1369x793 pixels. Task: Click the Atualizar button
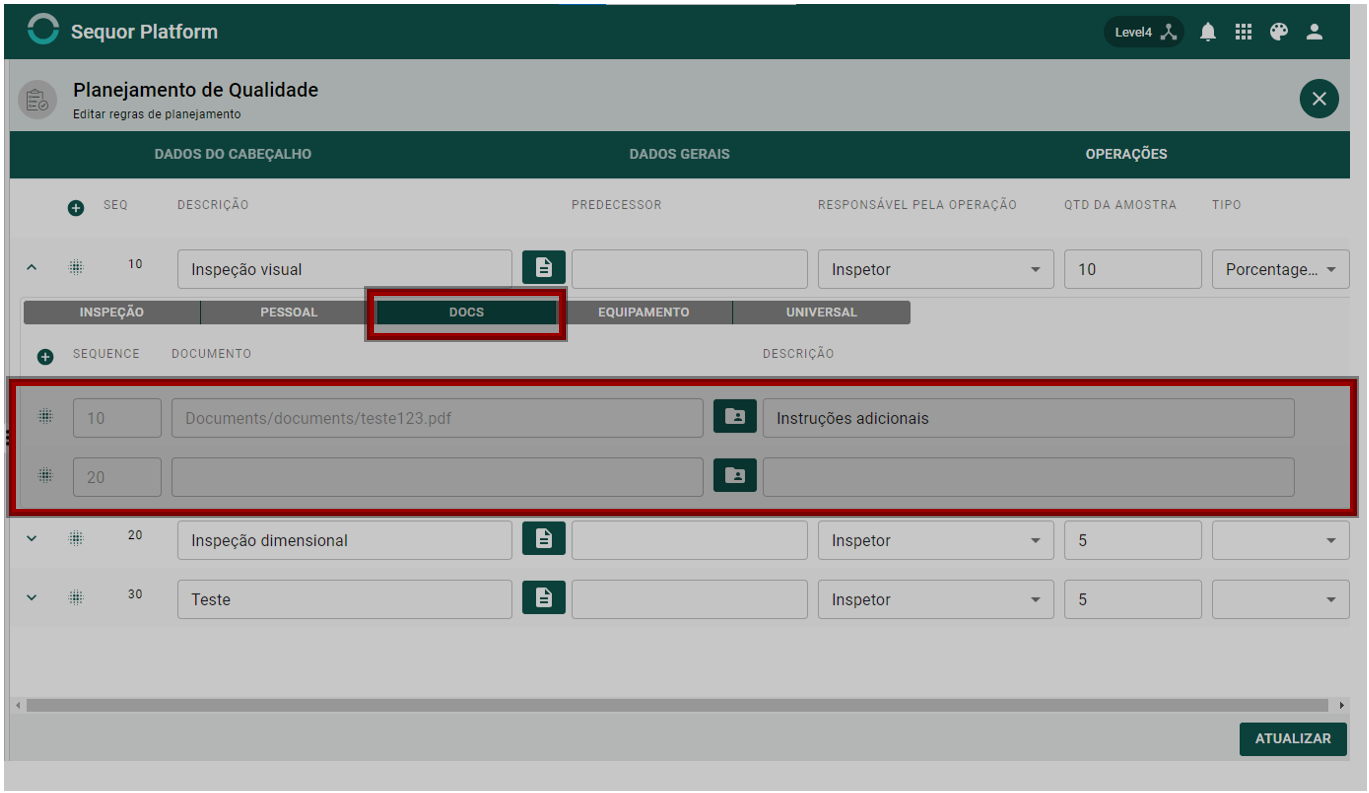[1293, 738]
